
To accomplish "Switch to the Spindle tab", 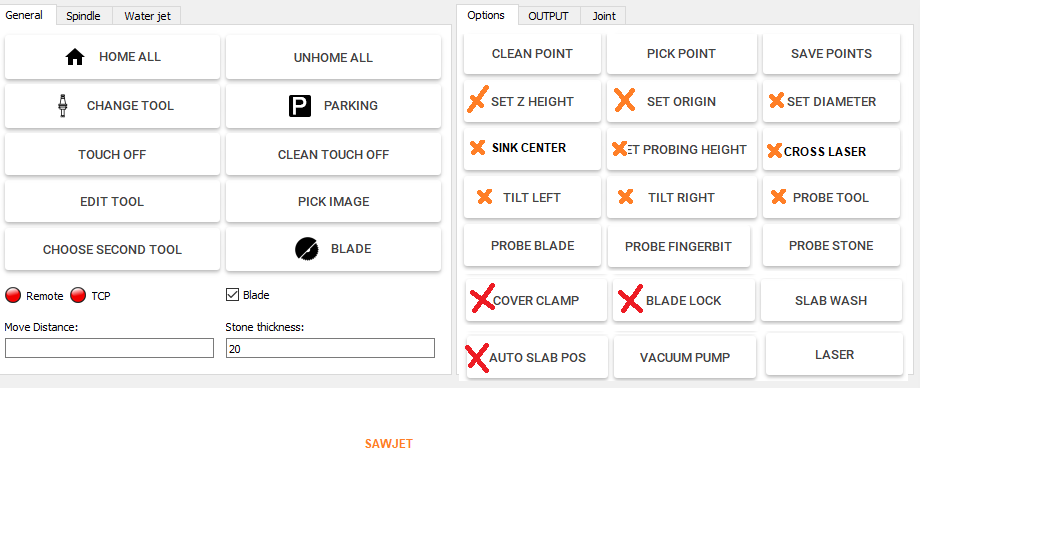I will (x=83, y=16).
